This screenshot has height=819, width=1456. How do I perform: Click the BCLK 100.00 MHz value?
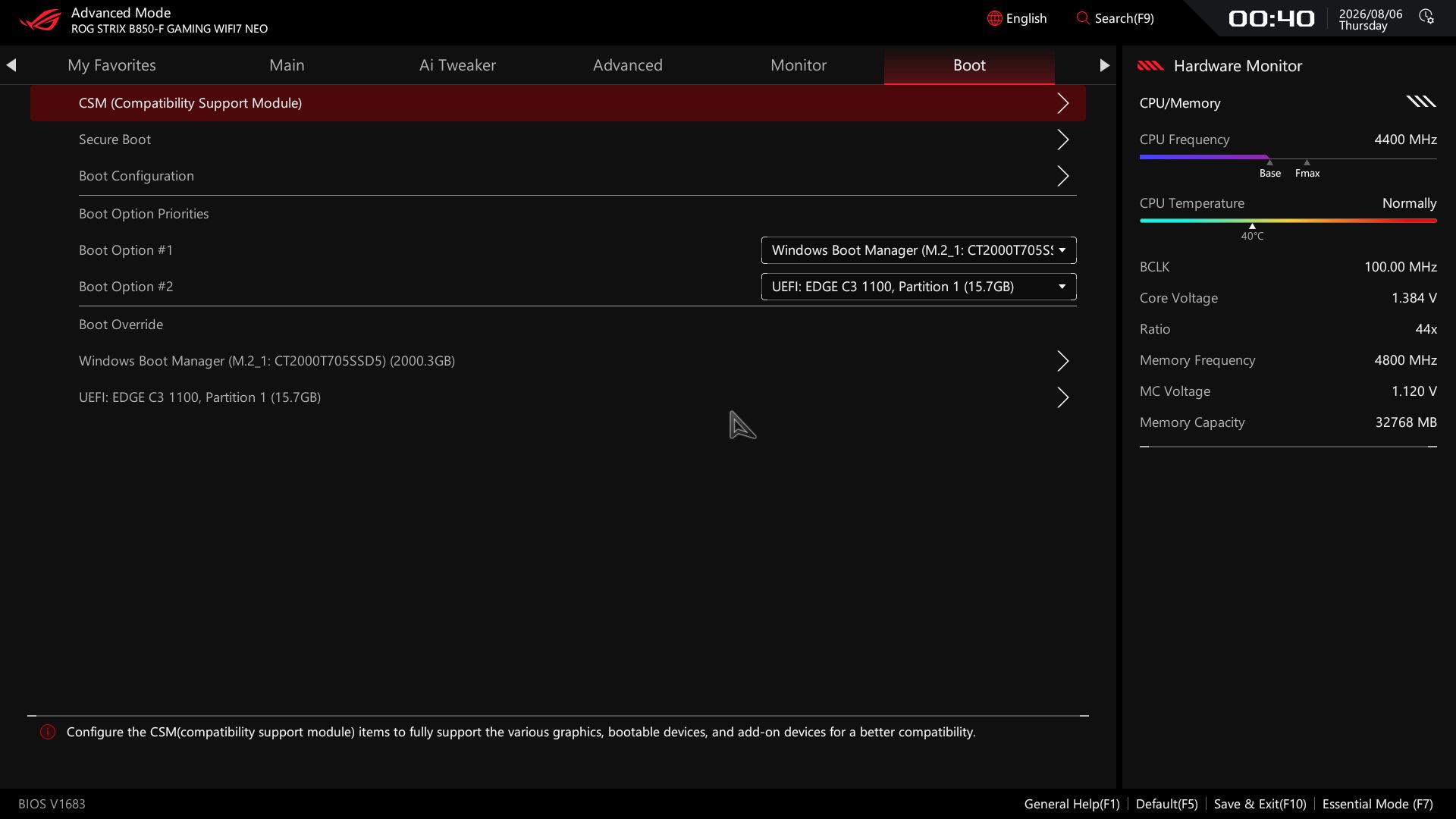coord(1400,267)
